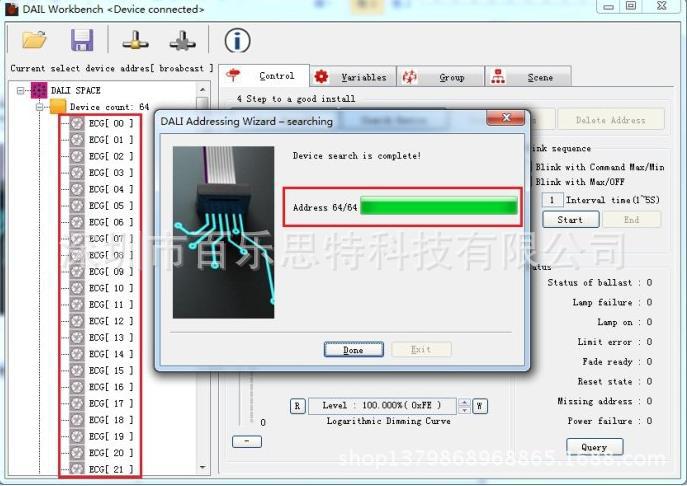Click the Device count folder icon

coord(58,107)
